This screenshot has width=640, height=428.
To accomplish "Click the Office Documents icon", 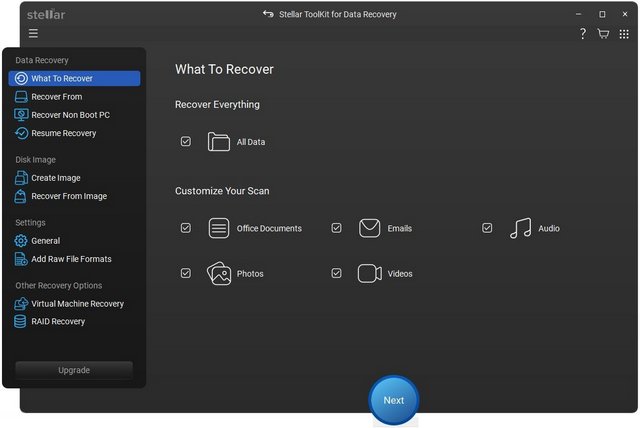I will tap(219, 228).
